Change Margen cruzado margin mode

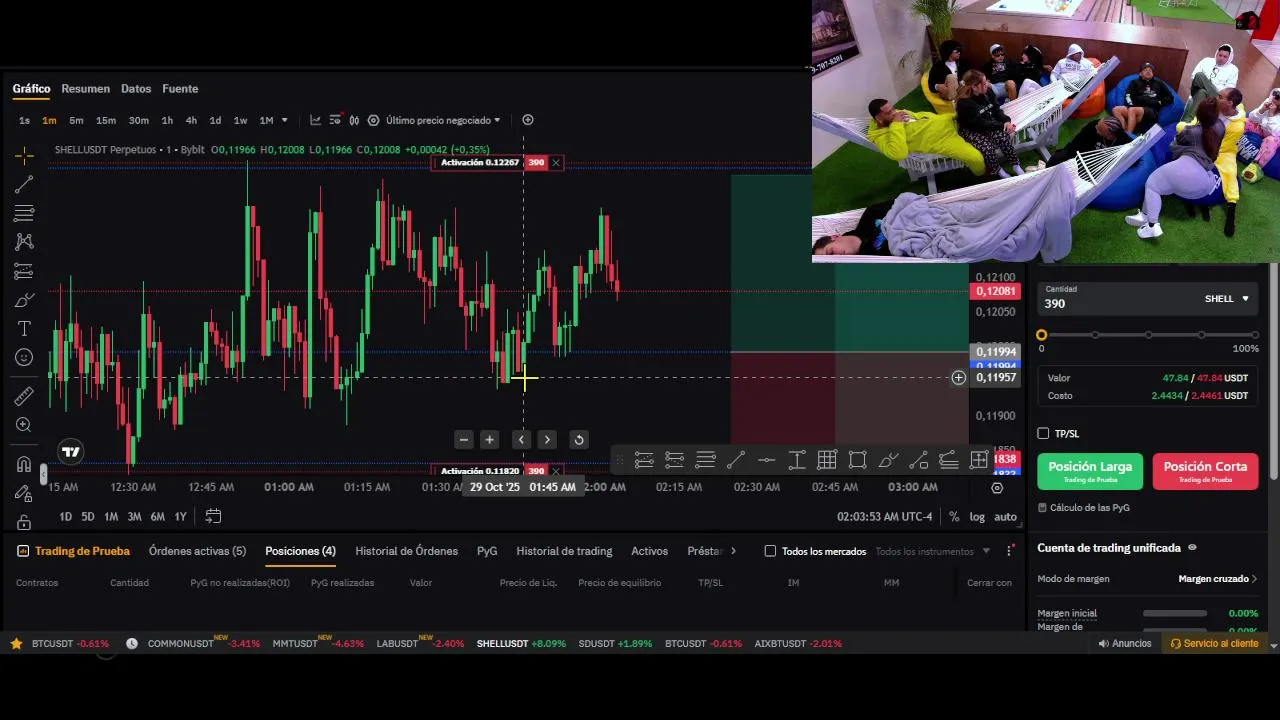click(1218, 579)
